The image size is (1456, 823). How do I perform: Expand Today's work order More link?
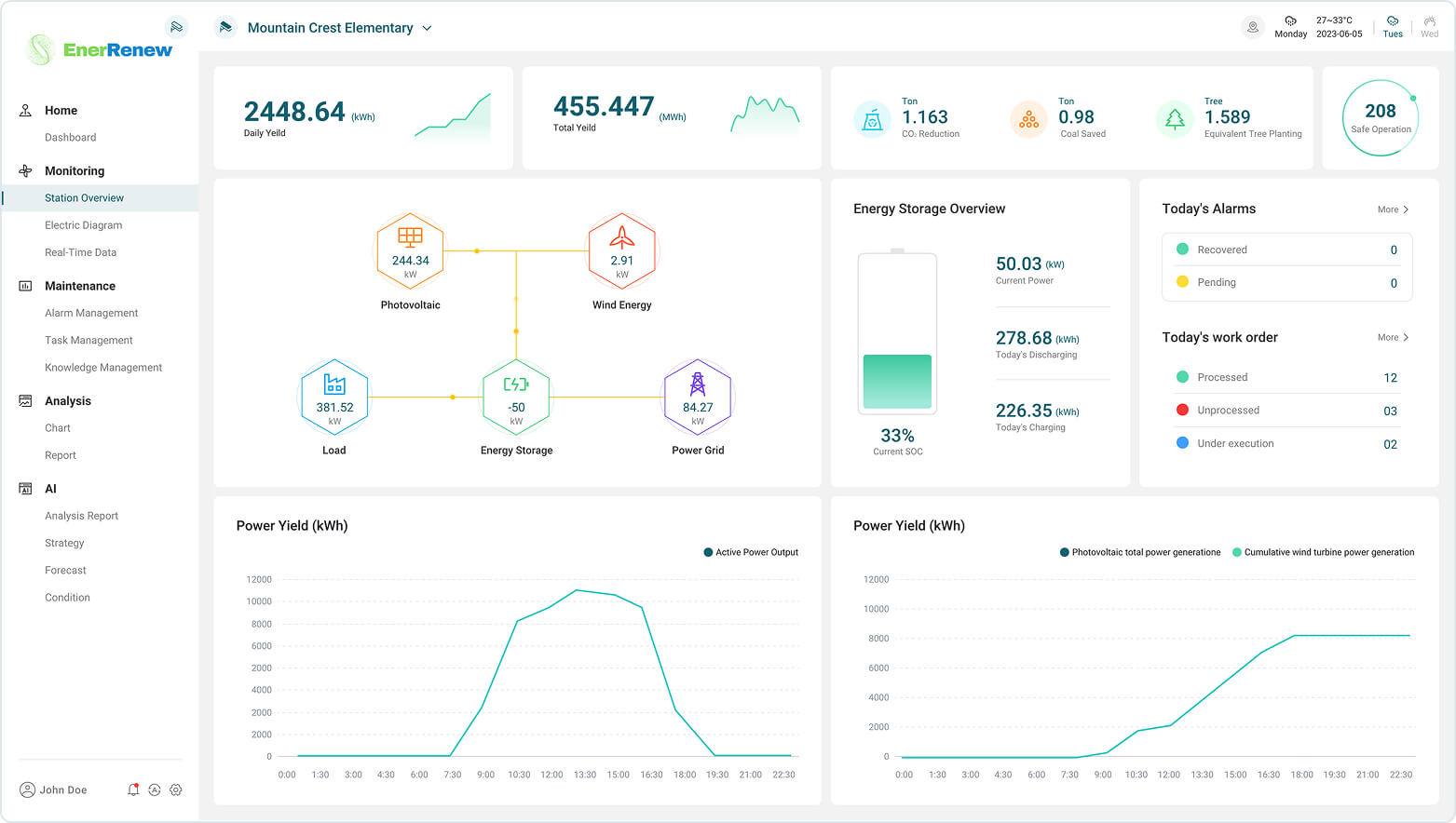pos(1393,338)
